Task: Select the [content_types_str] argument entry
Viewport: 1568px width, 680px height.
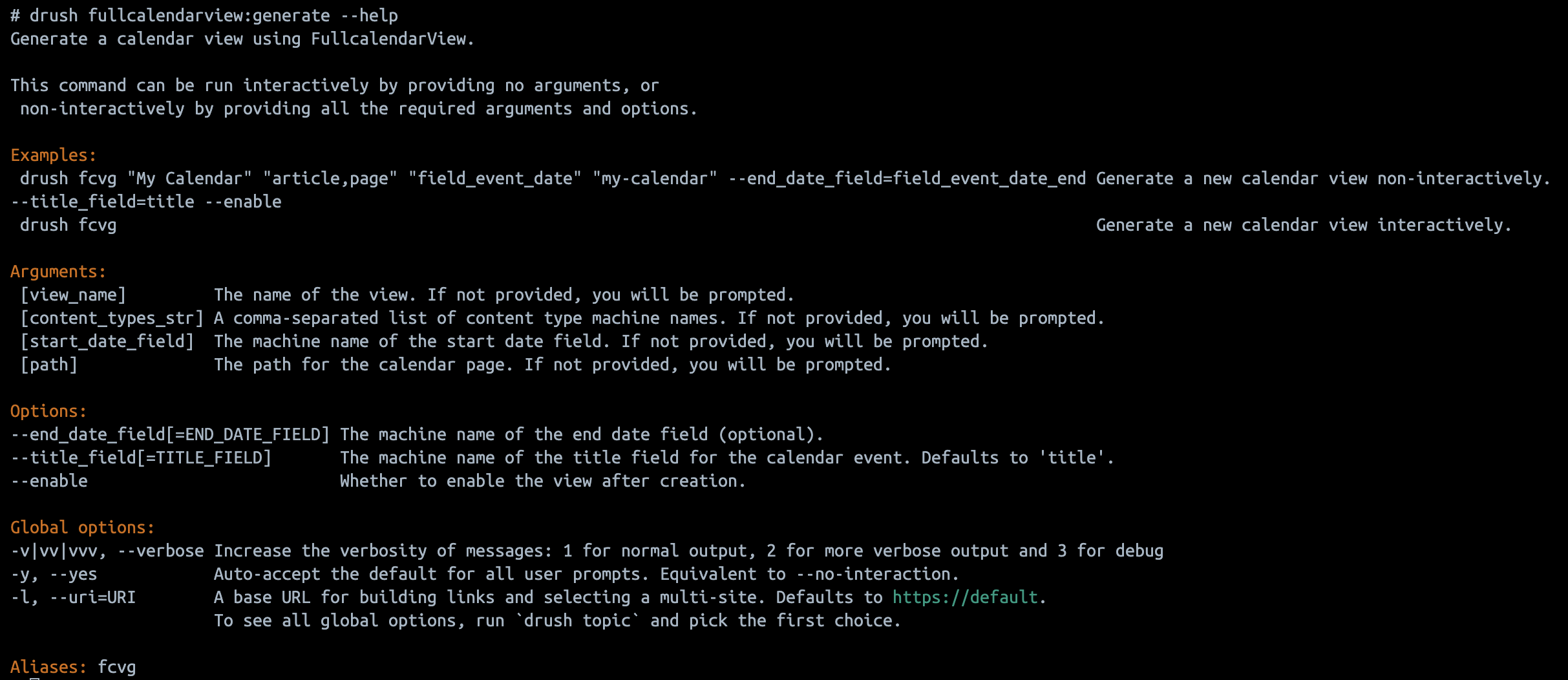Action: coord(112,318)
